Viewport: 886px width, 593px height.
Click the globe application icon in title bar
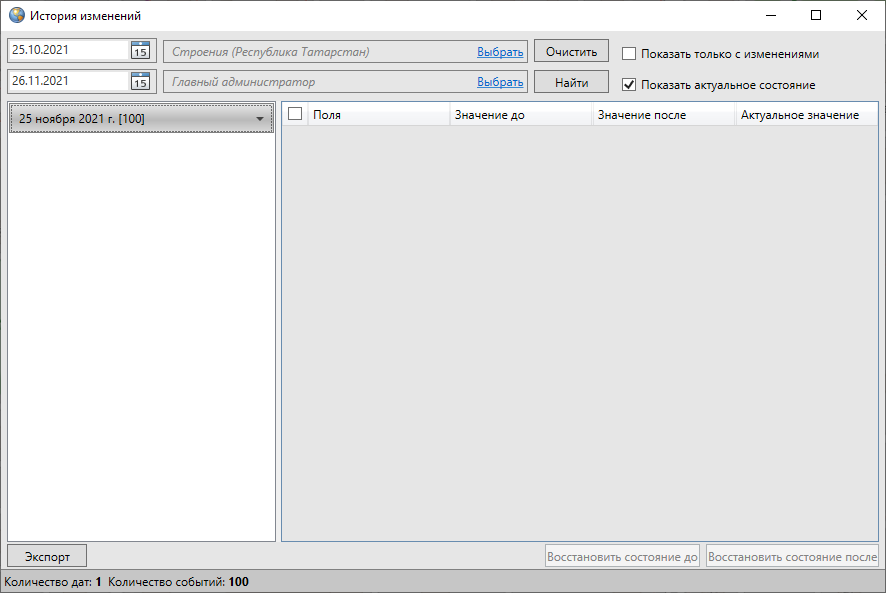pyautogui.click(x=16, y=16)
